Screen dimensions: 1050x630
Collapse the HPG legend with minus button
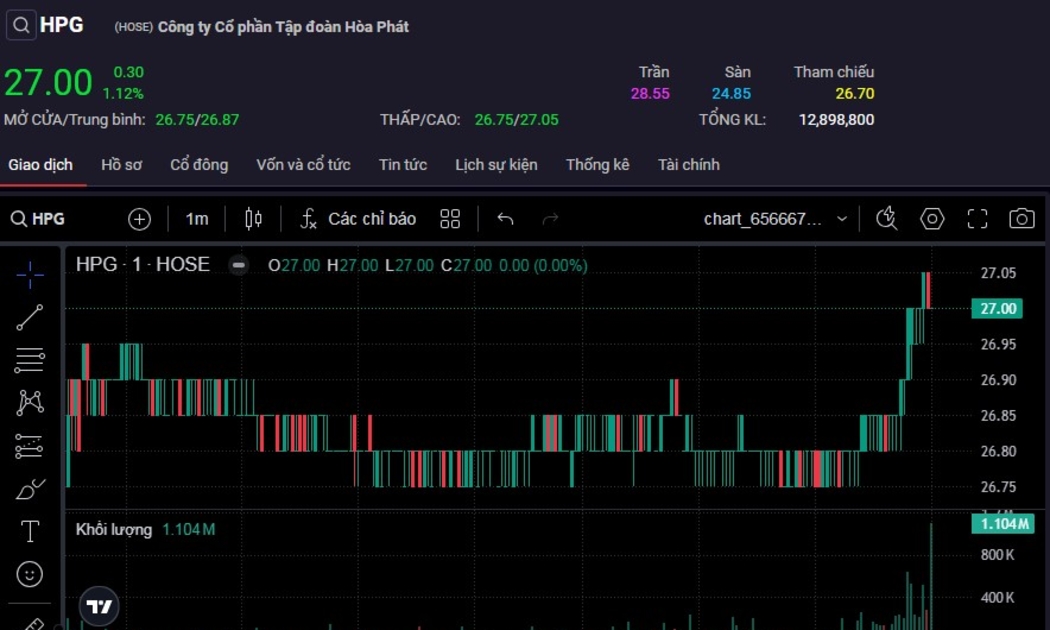pyautogui.click(x=238, y=265)
